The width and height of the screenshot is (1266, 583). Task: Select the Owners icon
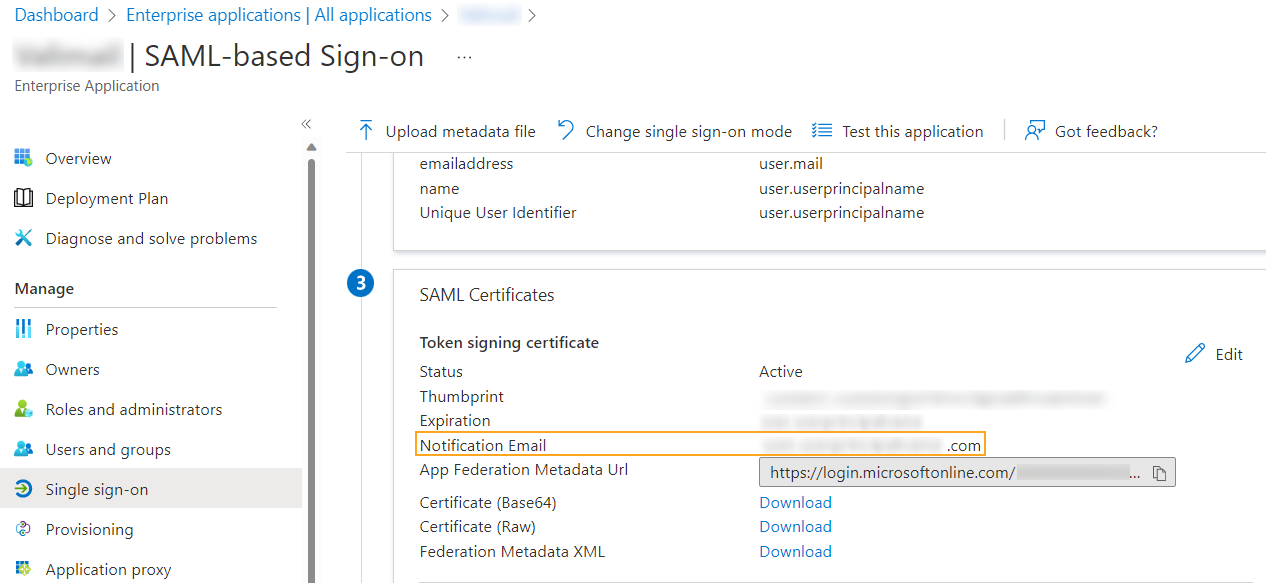pyautogui.click(x=23, y=368)
